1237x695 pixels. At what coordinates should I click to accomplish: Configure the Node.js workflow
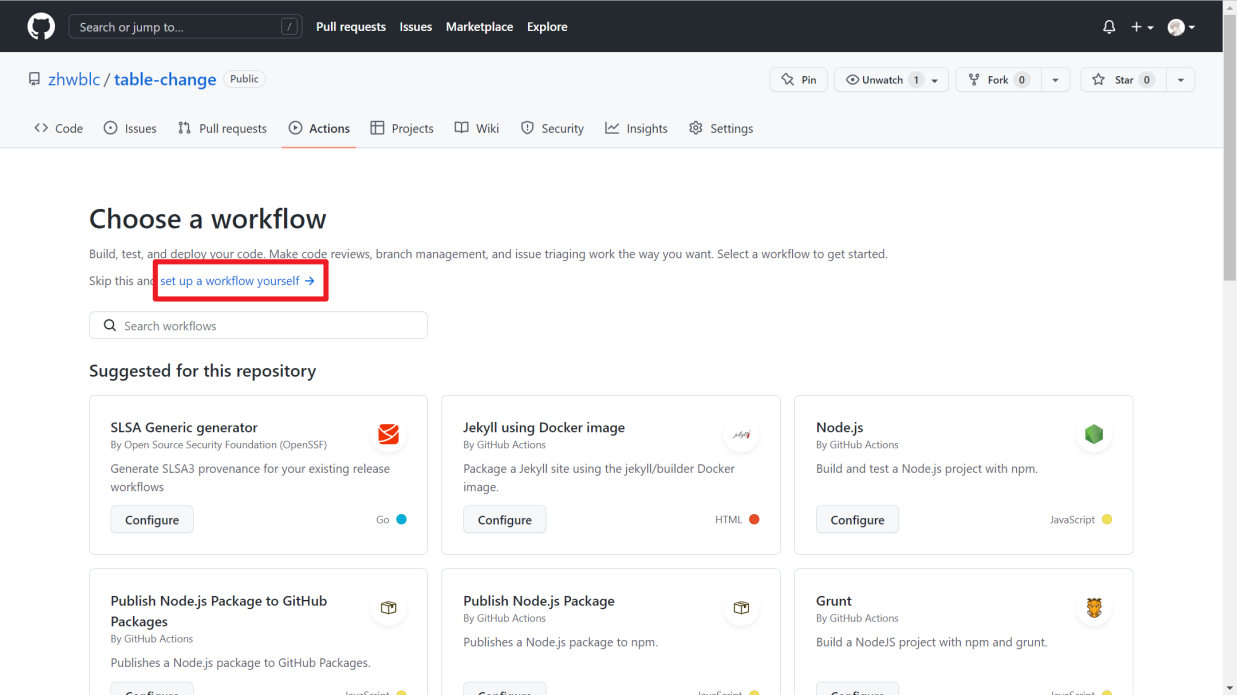[857, 520]
